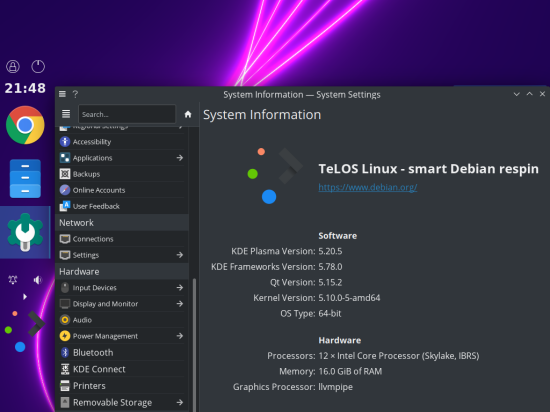This screenshot has height=412, width=550.
Task: Select the Qt Version 5.15.2 value
Action: [x=330, y=282]
